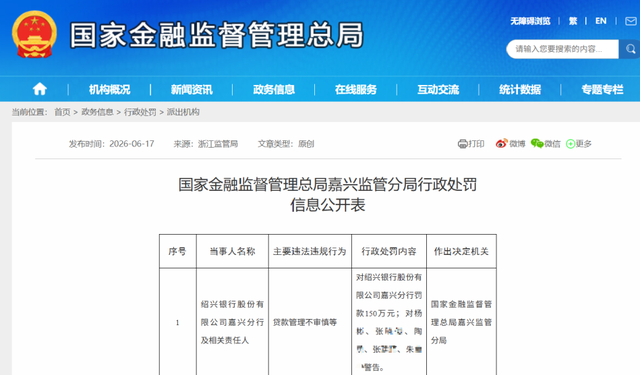Viewport: 640px width, 375px height.
Task: Click cell 绍兴银行股份有限公司嘉兴分行及相关责任人
Action: pos(232,322)
